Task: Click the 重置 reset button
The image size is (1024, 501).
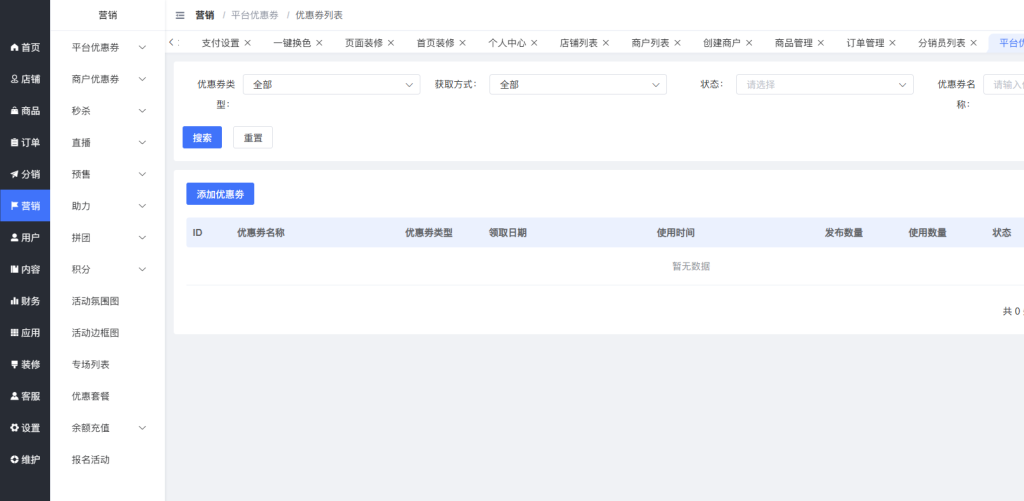Action: tap(253, 137)
